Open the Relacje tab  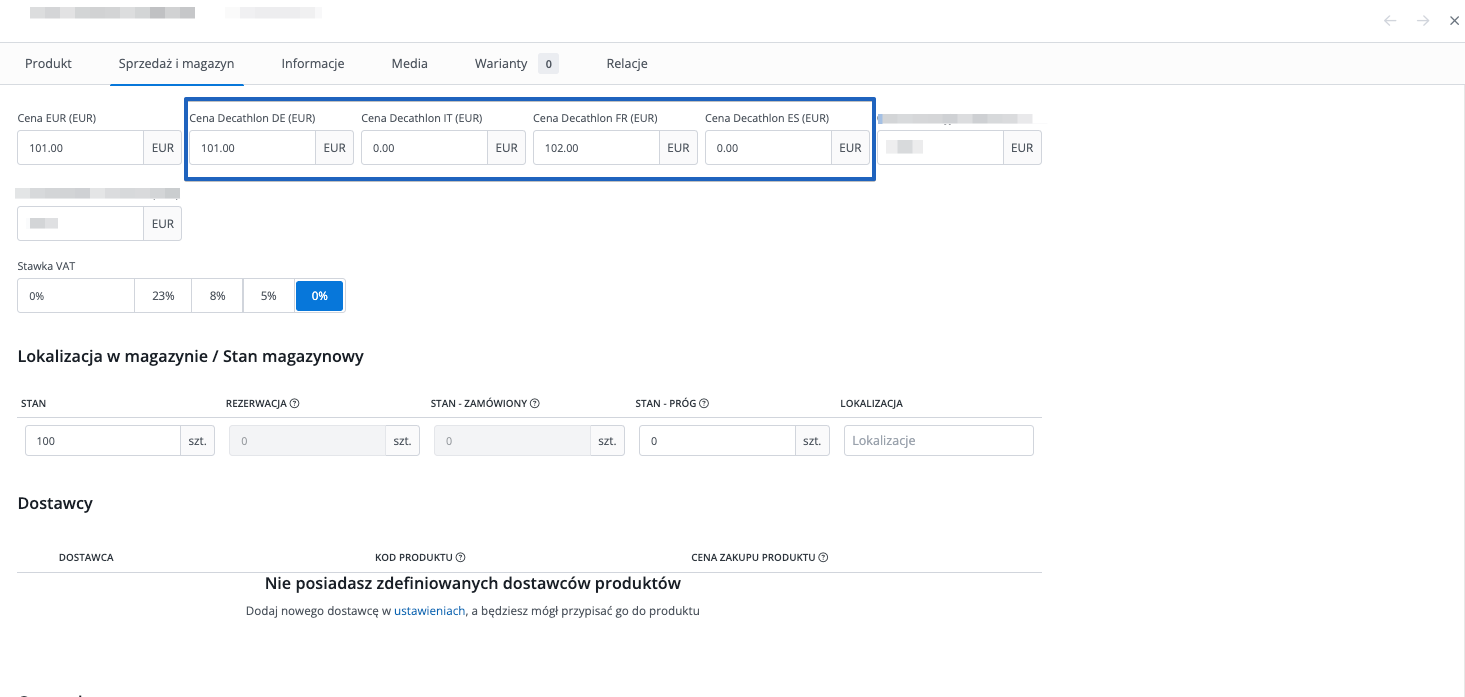(627, 63)
